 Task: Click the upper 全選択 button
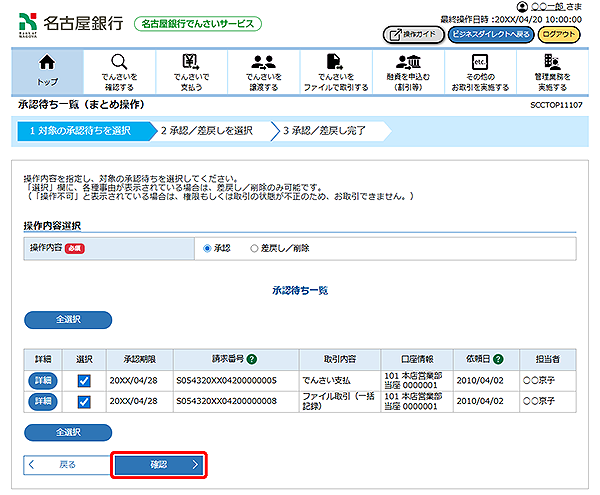(x=66, y=320)
